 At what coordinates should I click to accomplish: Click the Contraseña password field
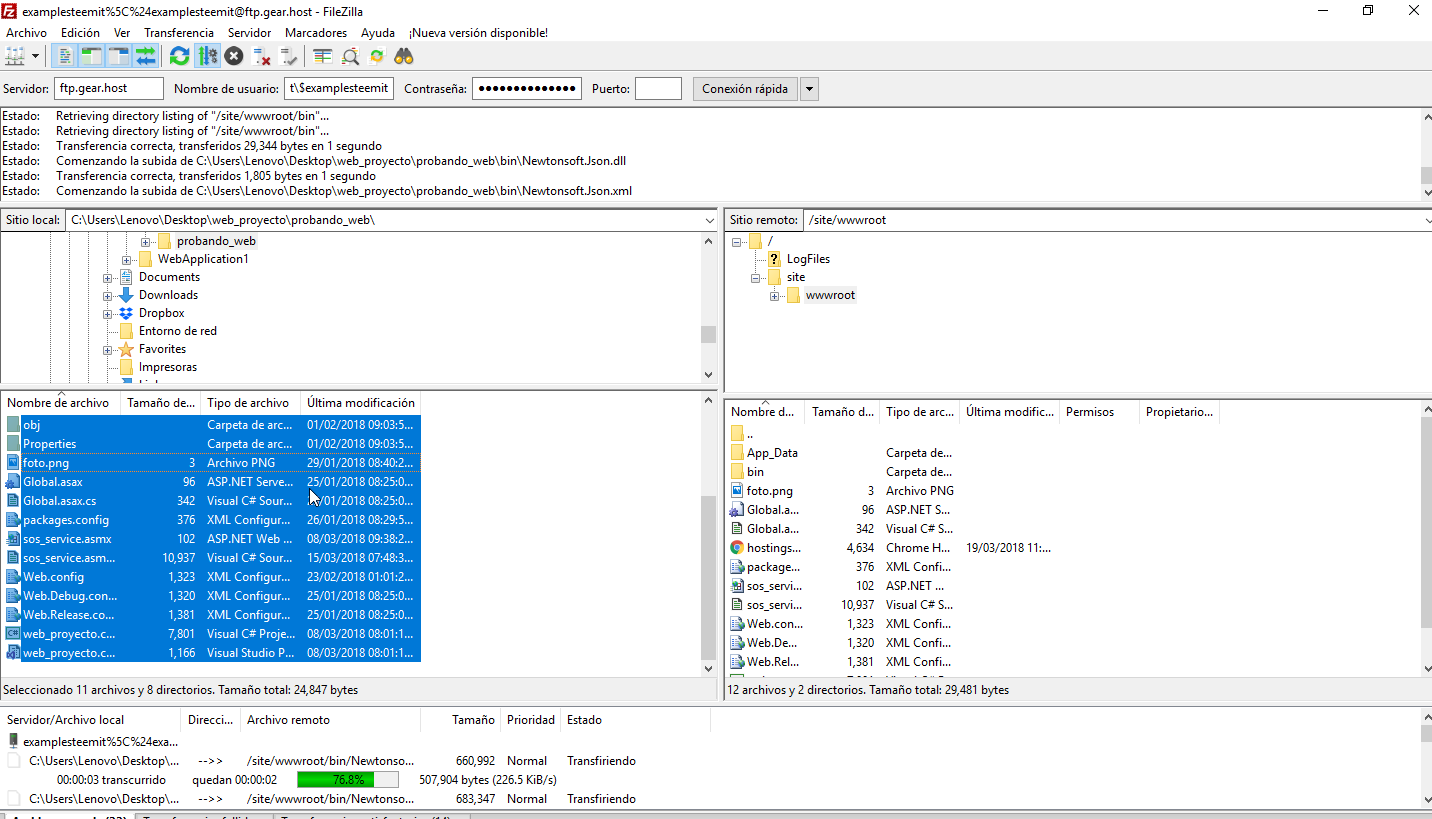527,88
